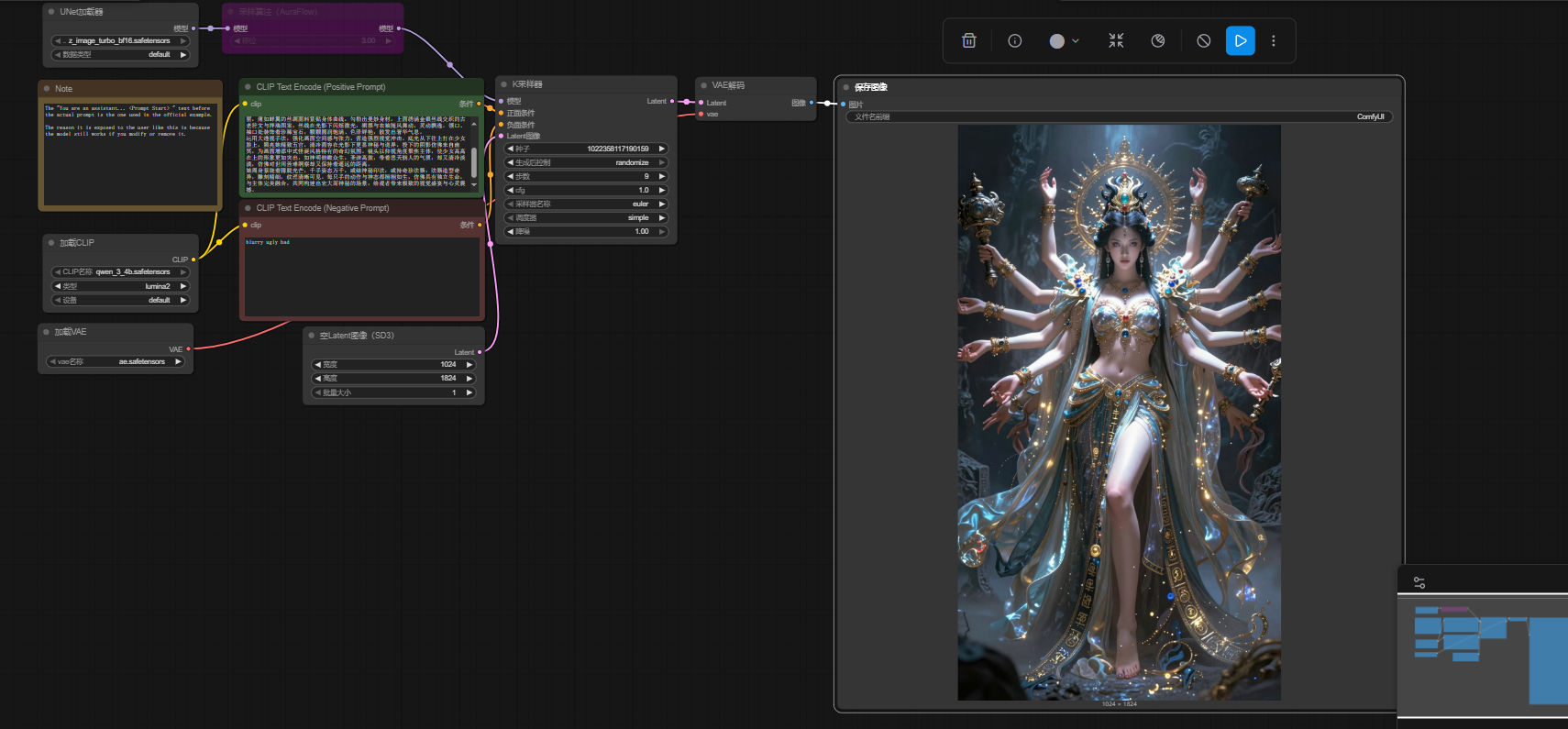1568x729 pixels.
Task: Click the negative prompt text box
Action: (361, 275)
